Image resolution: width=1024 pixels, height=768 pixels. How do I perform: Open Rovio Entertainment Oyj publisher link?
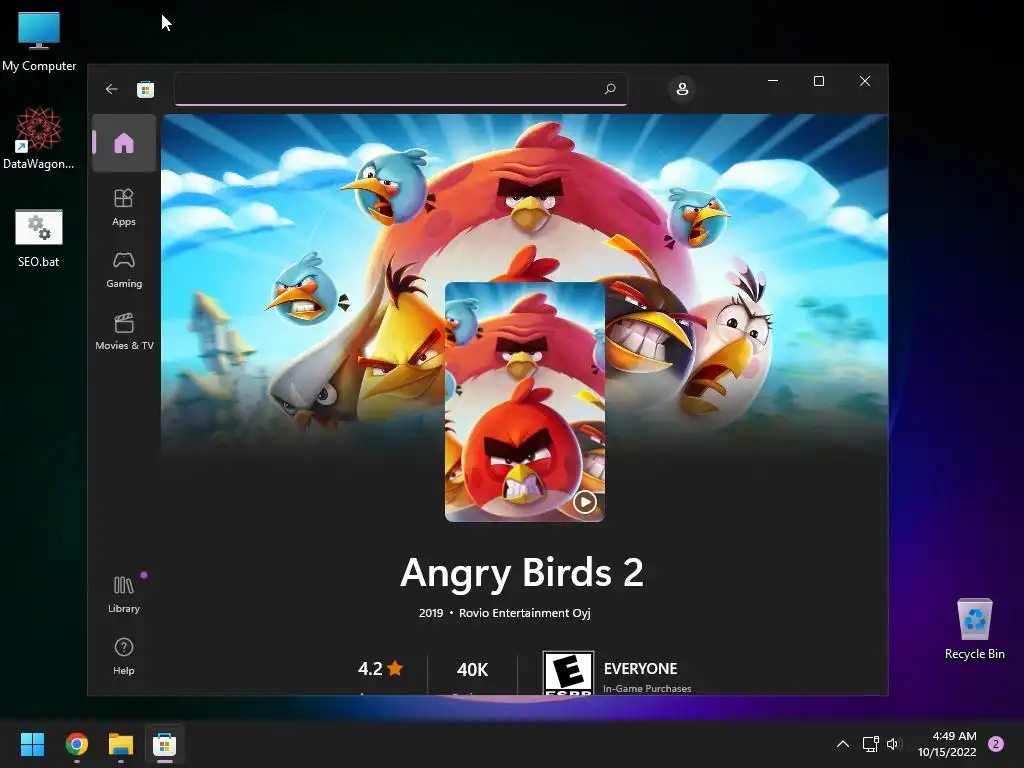click(x=525, y=613)
